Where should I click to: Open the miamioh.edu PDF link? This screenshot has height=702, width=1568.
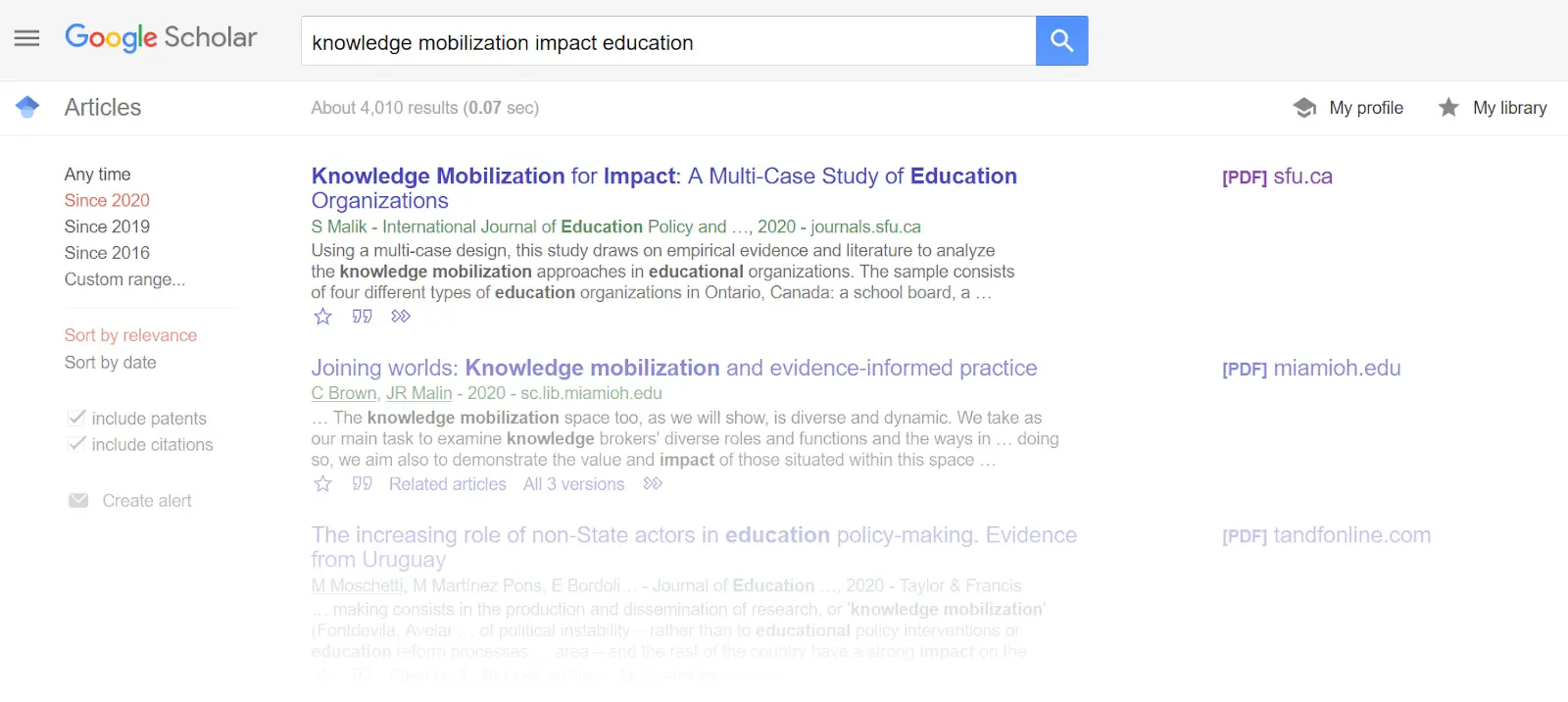pos(1311,369)
